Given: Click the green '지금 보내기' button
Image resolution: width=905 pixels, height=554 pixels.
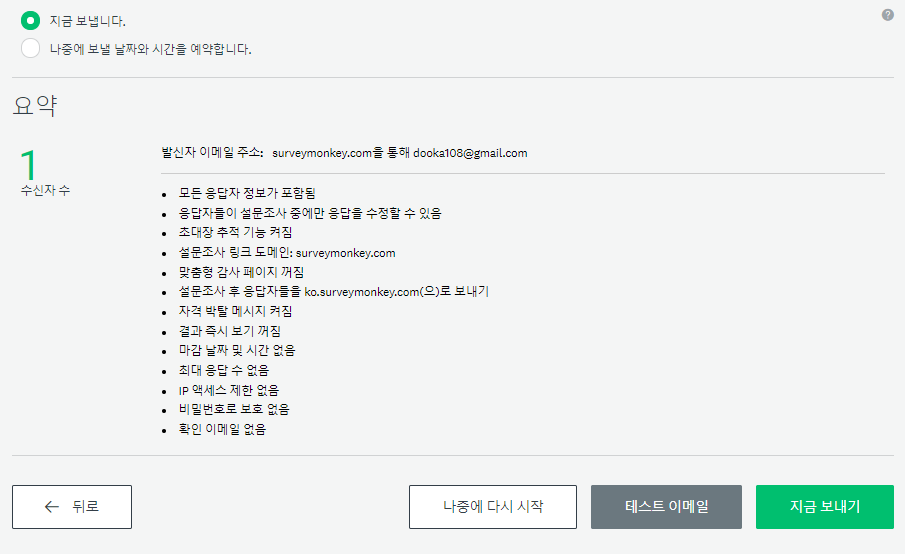Looking at the screenshot, I should click(825, 507).
